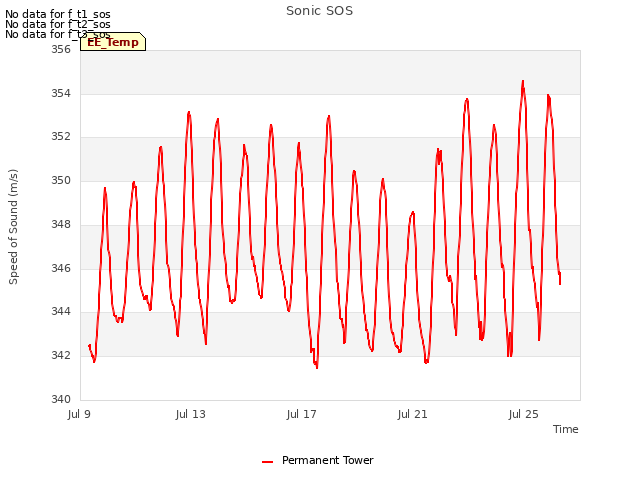This screenshot has height=480, width=640.
Task: Click the EE_Temp annotation label
Action: click(113, 42)
